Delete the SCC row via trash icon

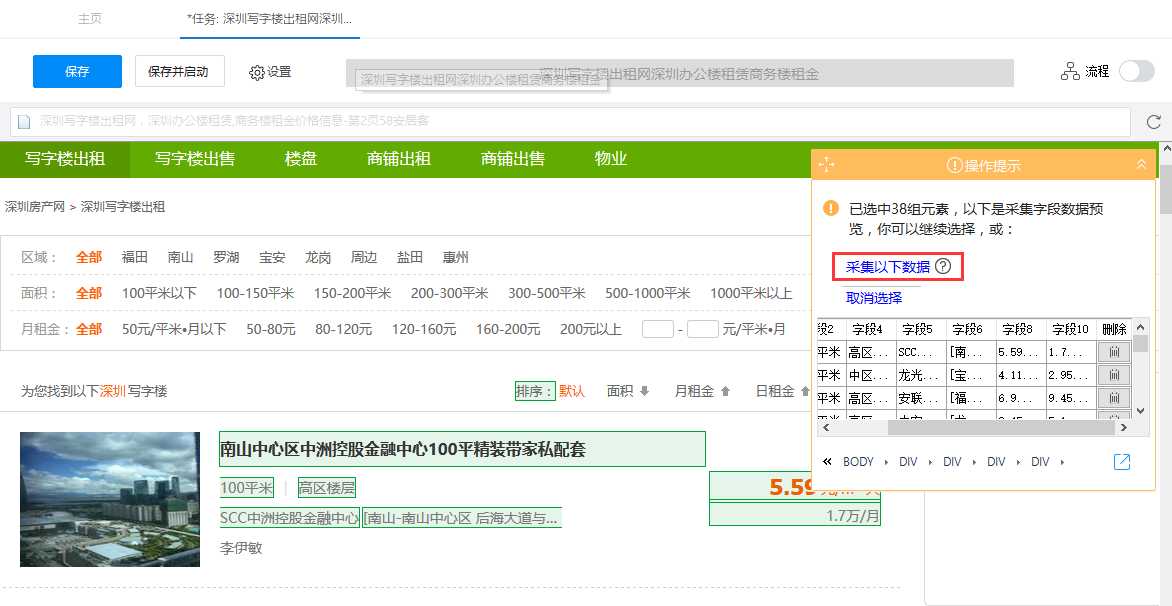(1114, 352)
